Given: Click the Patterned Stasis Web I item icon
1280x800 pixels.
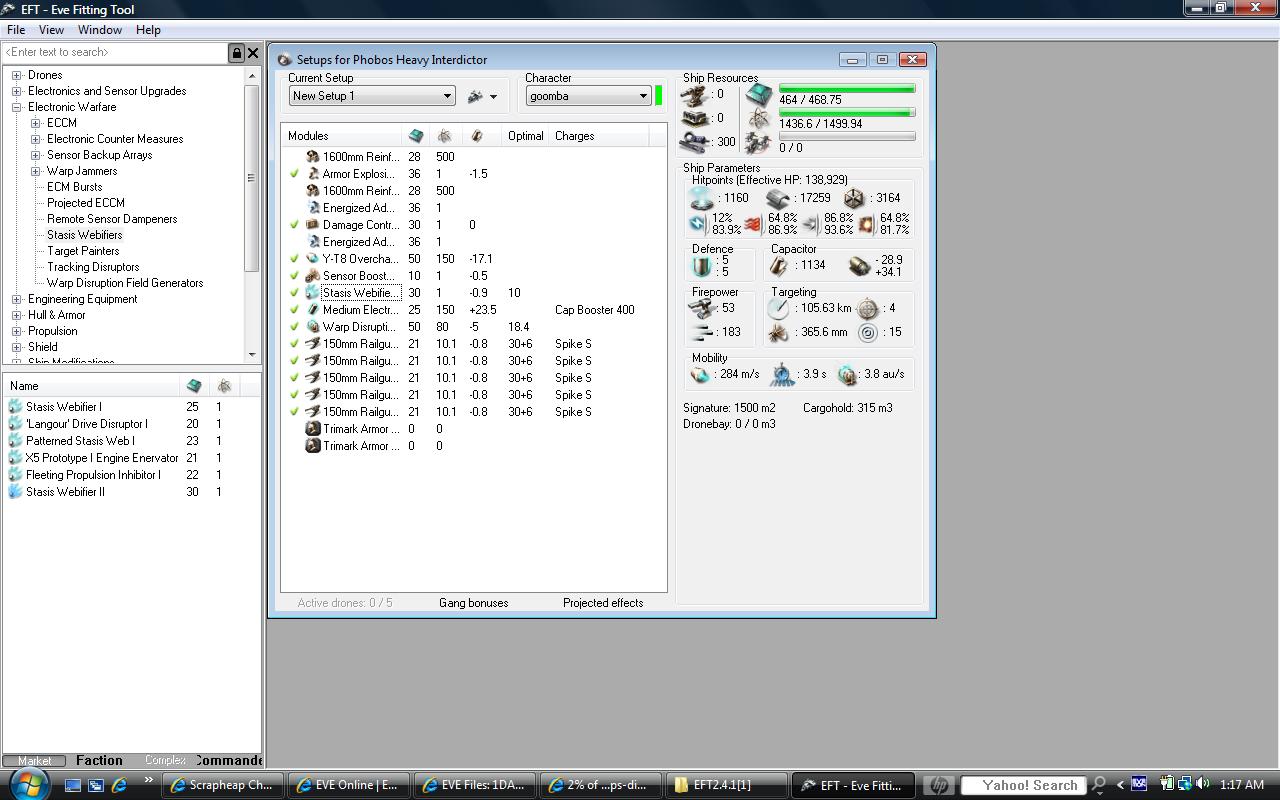Looking at the screenshot, I should [x=15, y=441].
